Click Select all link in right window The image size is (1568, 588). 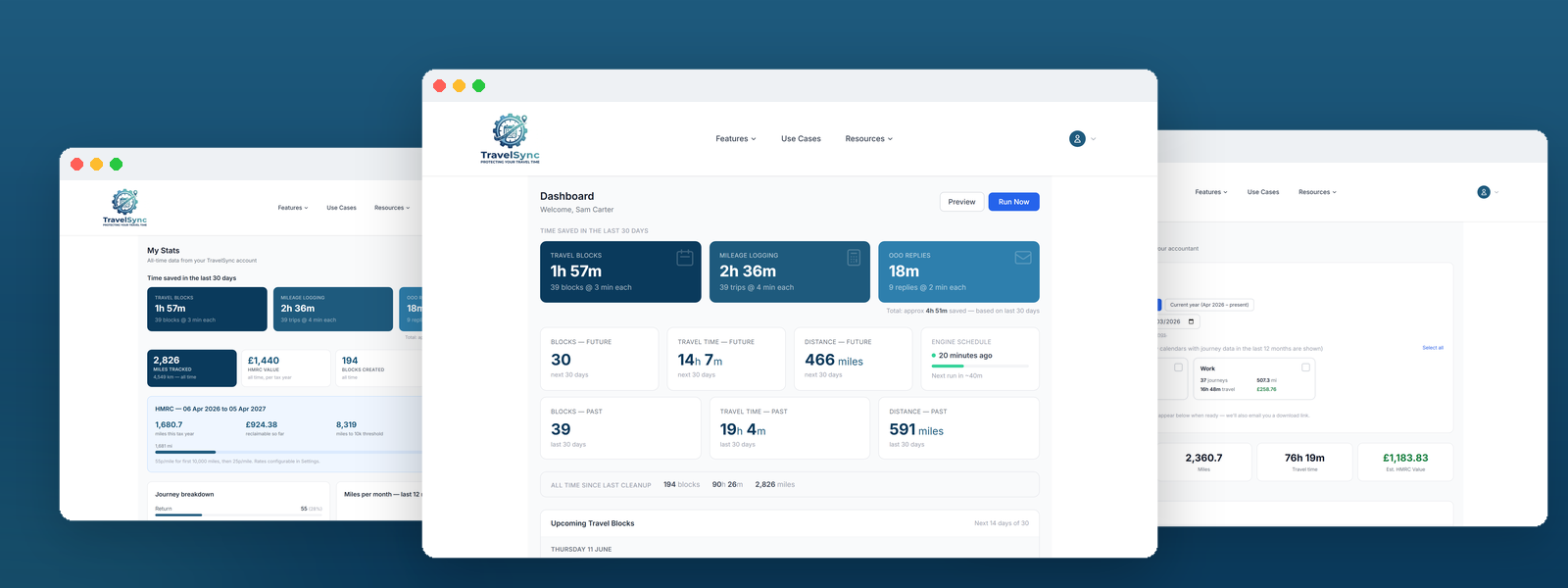[1433, 348]
